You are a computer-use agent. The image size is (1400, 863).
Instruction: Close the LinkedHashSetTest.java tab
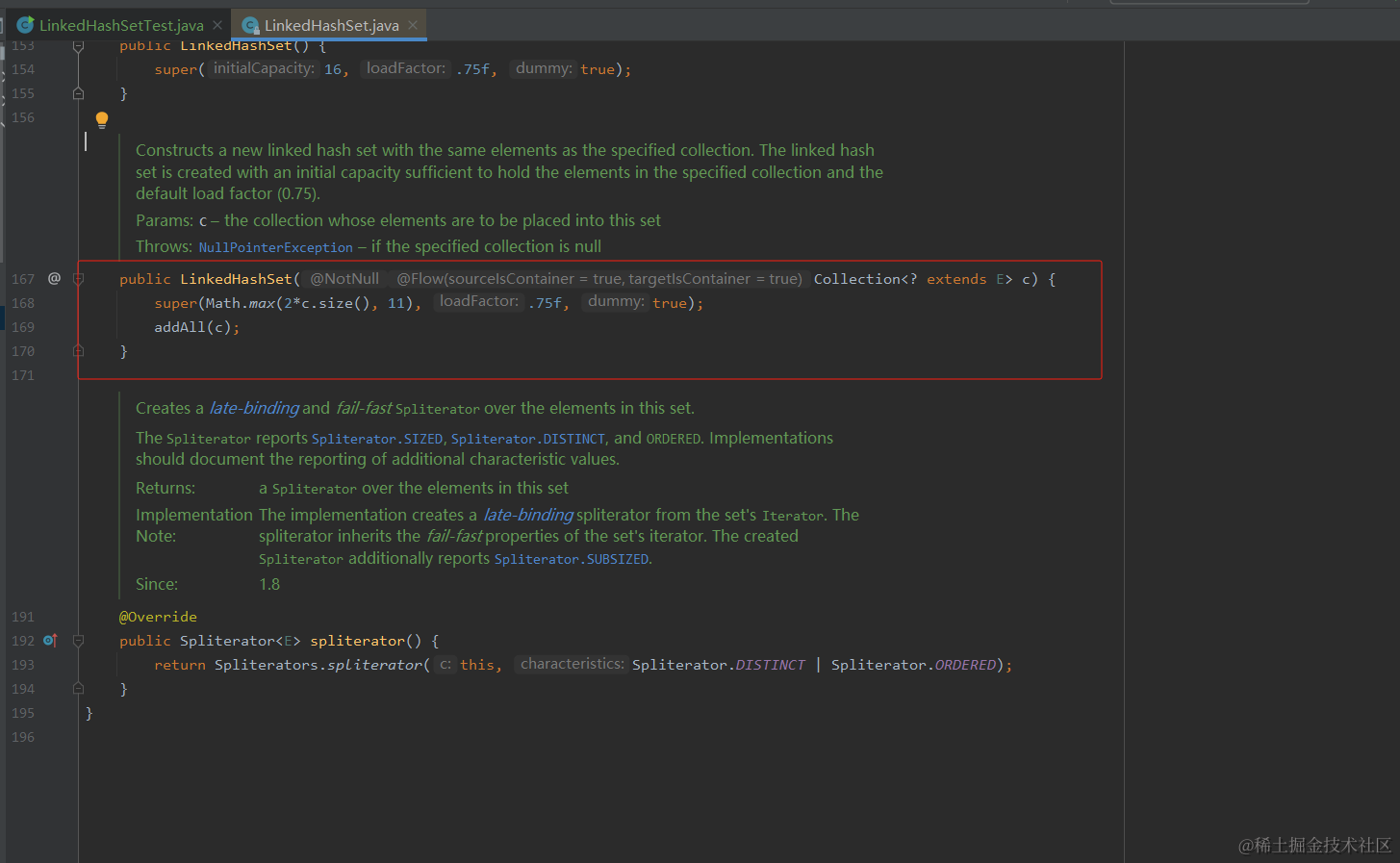(217, 25)
